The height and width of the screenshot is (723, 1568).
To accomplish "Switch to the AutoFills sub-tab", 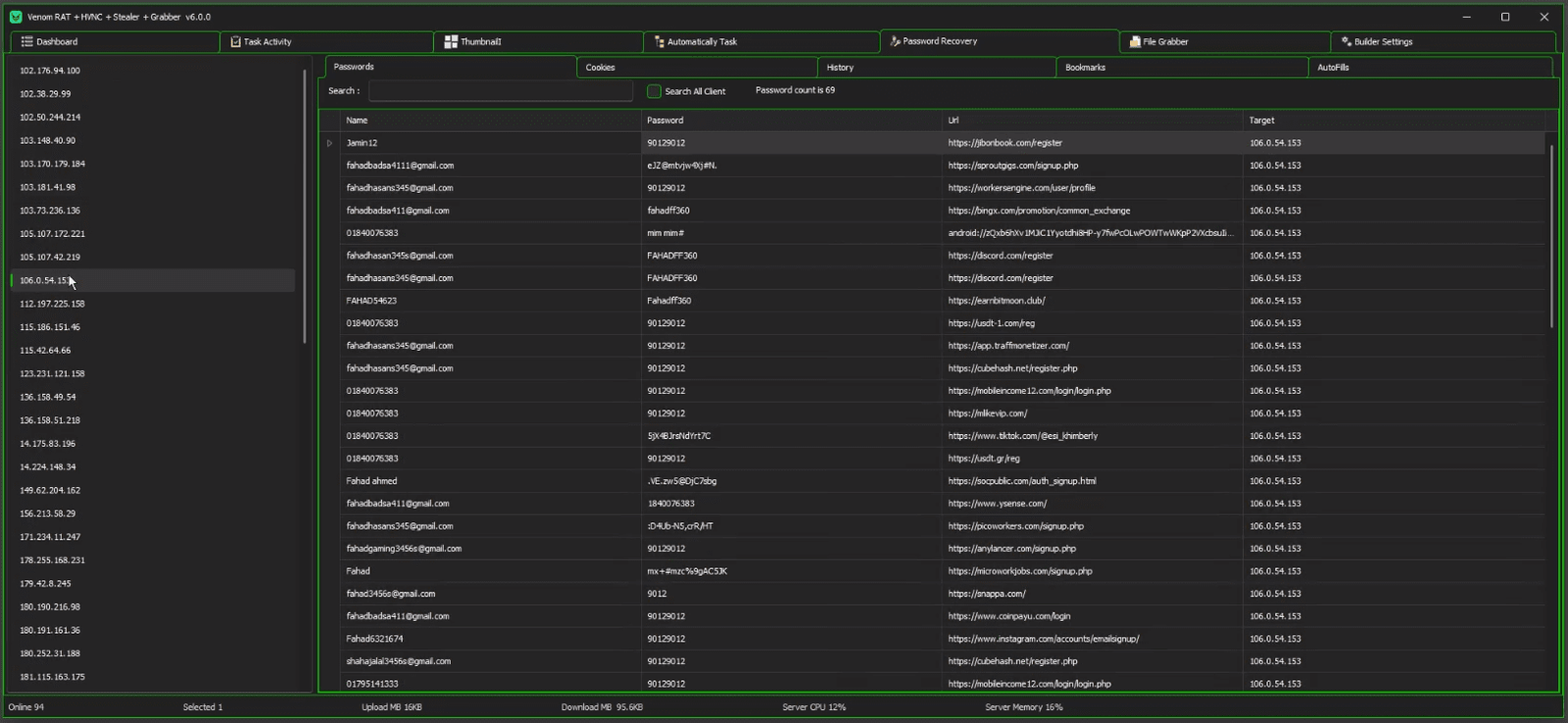I will pyautogui.click(x=1430, y=68).
